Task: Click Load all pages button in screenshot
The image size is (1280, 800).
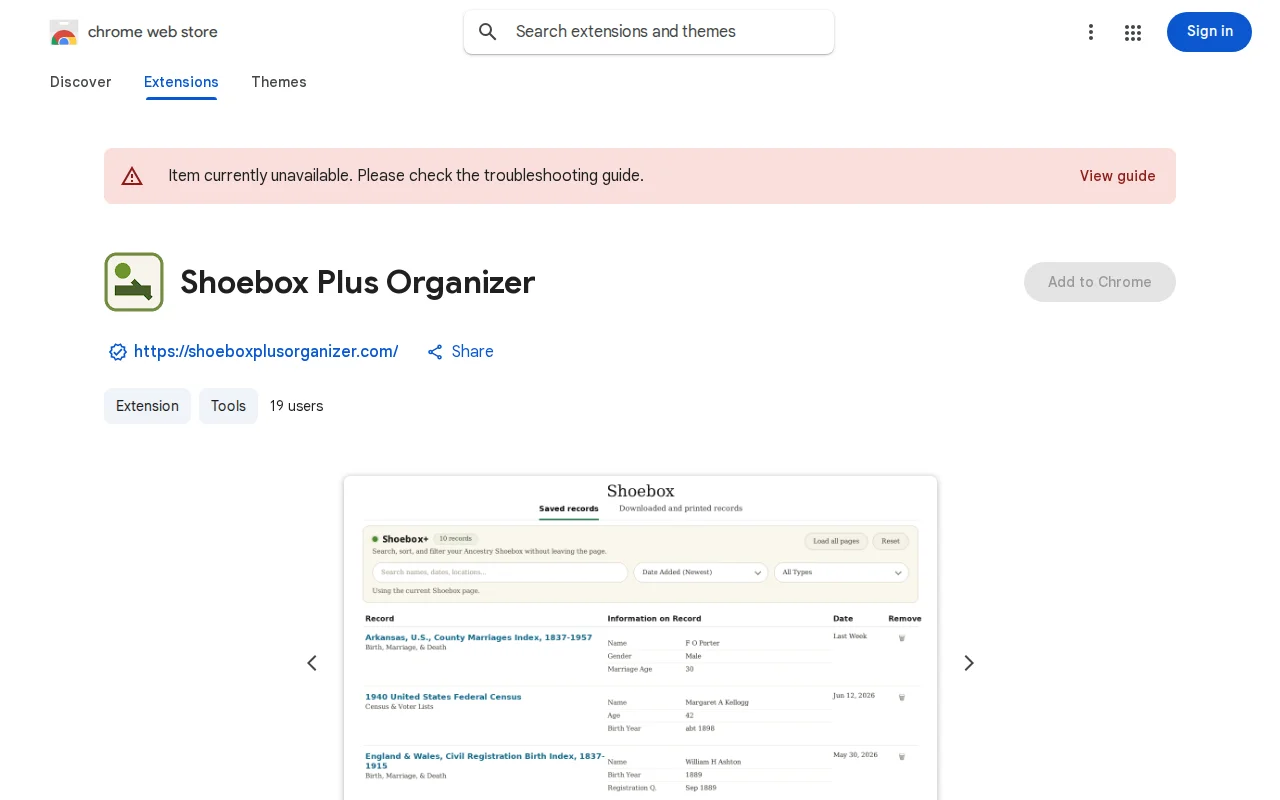Action: tap(836, 541)
